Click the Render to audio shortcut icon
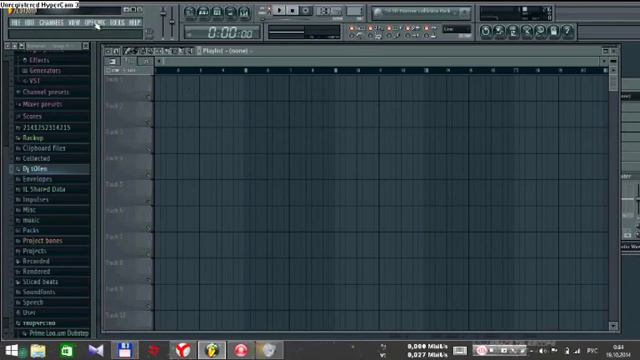The width and height of the screenshot is (640, 360). (x=513, y=31)
